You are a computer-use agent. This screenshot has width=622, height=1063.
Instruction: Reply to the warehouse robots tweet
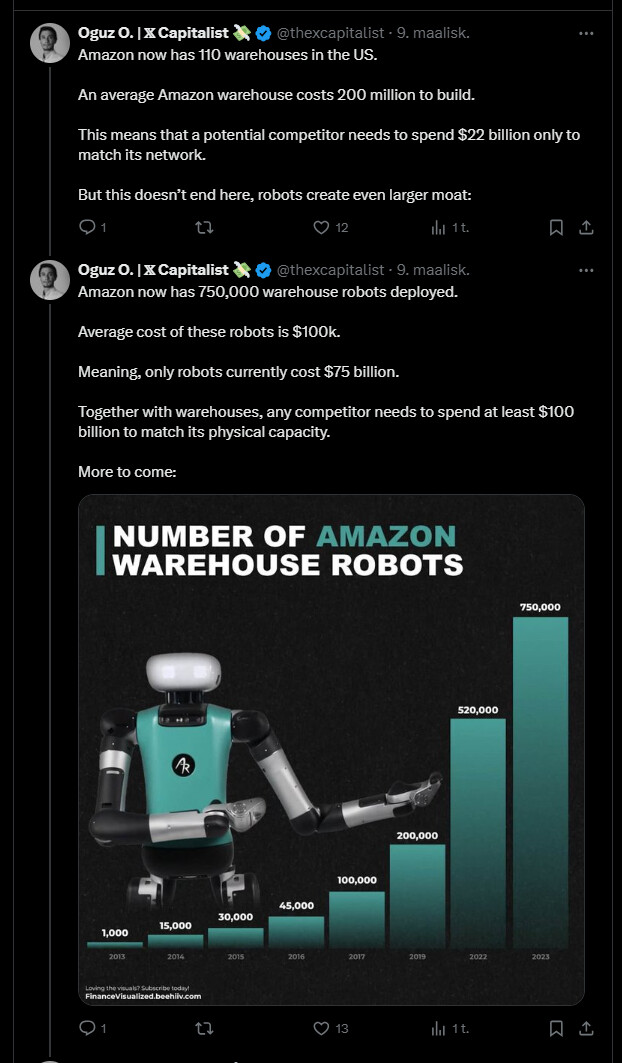(x=86, y=1027)
